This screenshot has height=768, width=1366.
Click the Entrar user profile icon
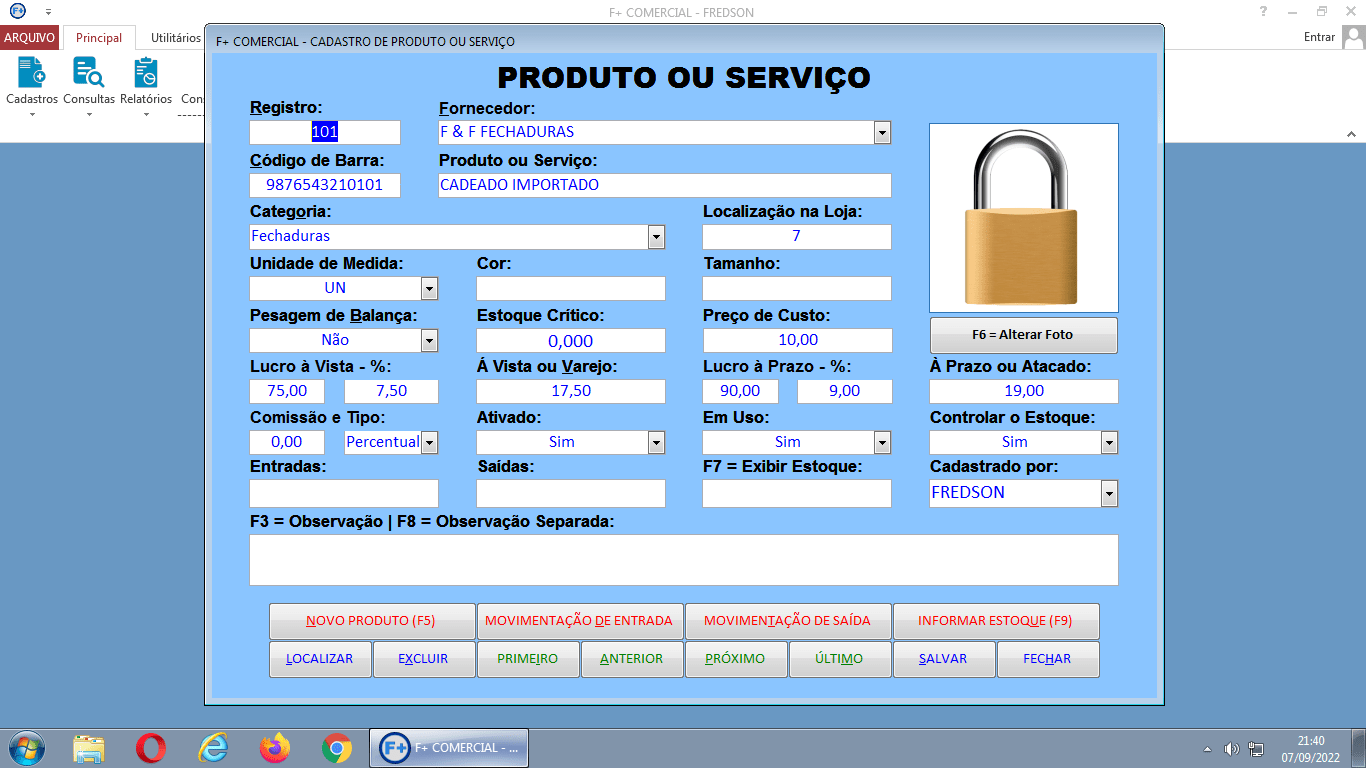(x=1355, y=36)
